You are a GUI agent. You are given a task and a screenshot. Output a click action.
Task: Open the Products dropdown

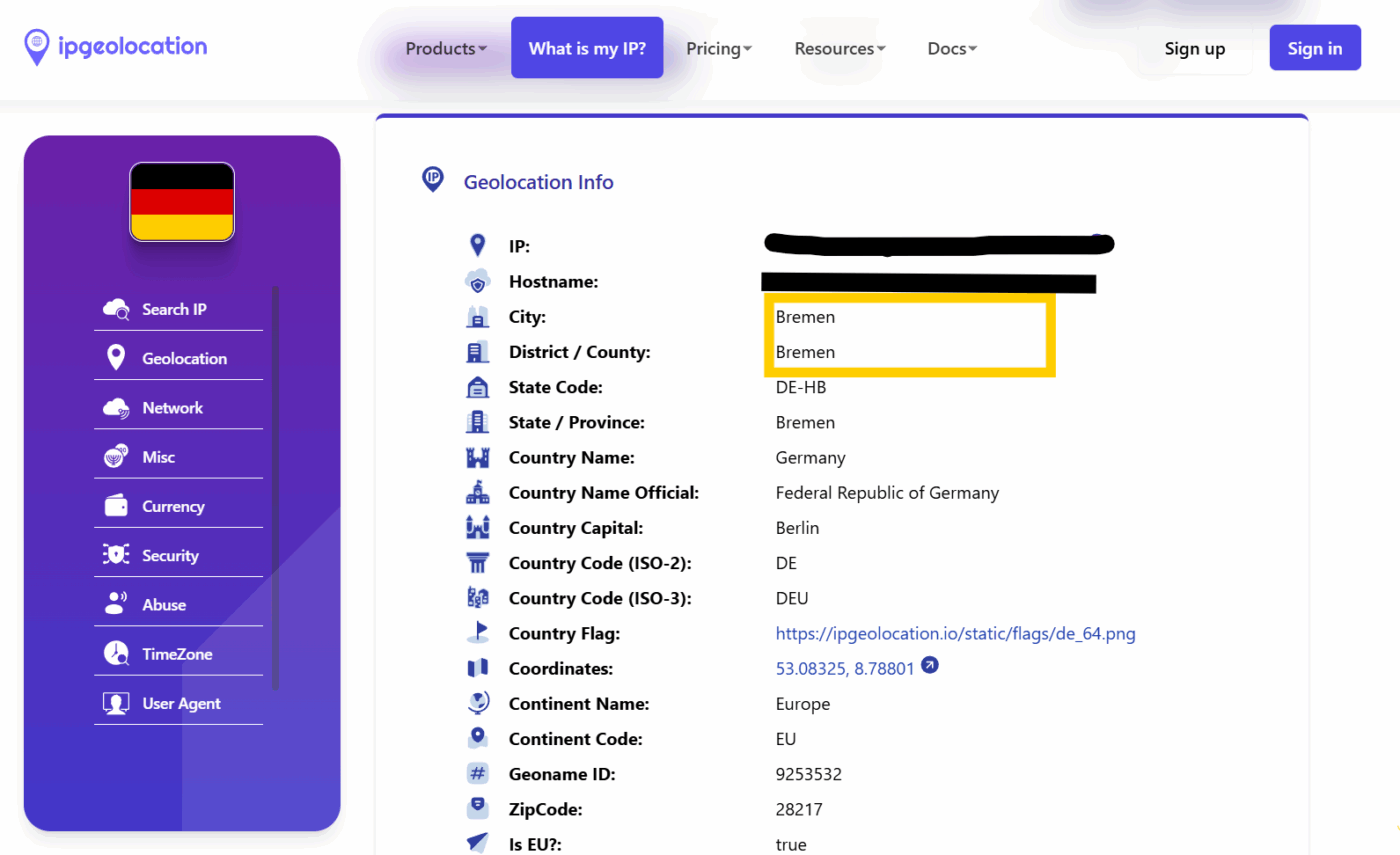click(x=445, y=47)
